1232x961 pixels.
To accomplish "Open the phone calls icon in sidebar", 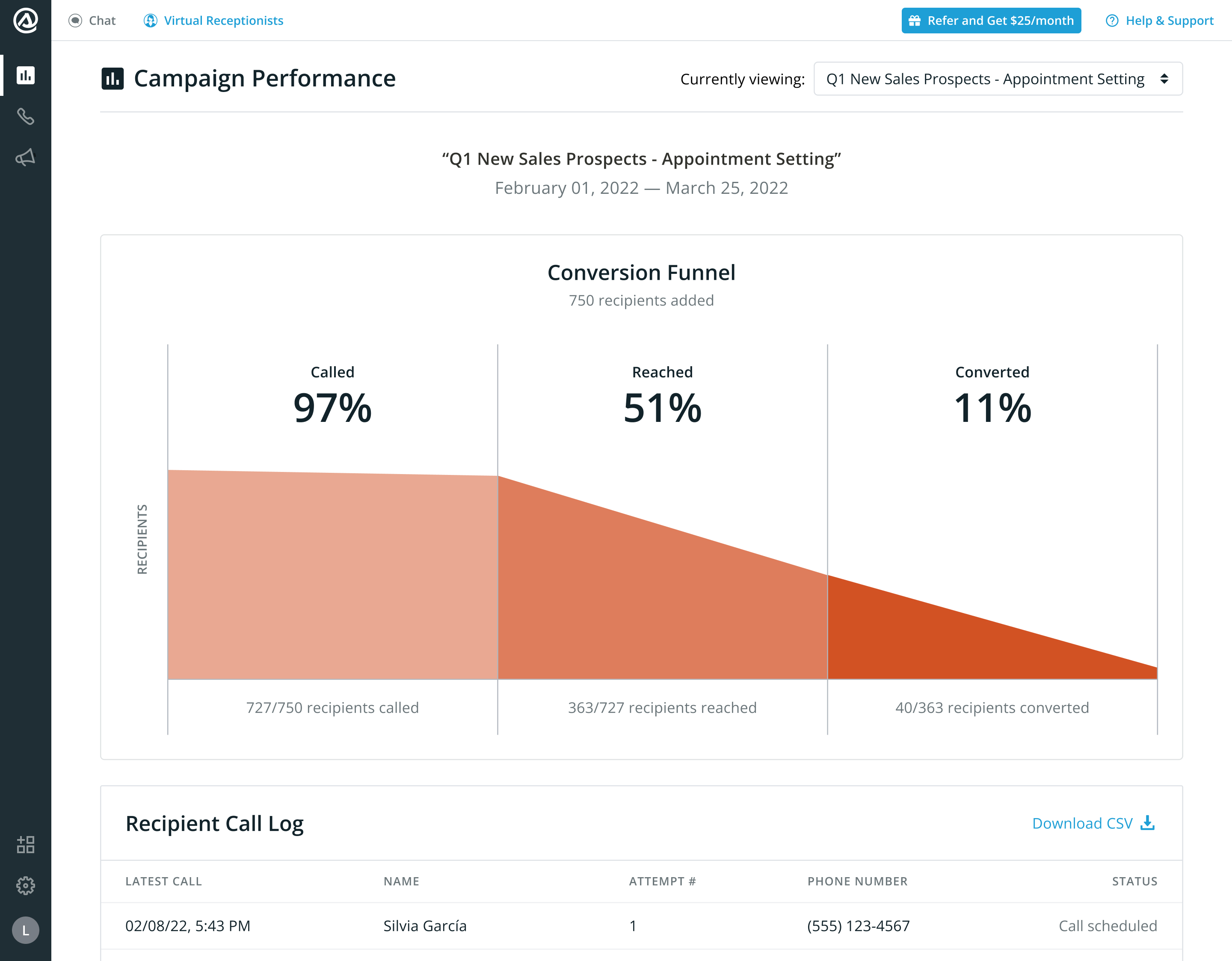I will (25, 117).
